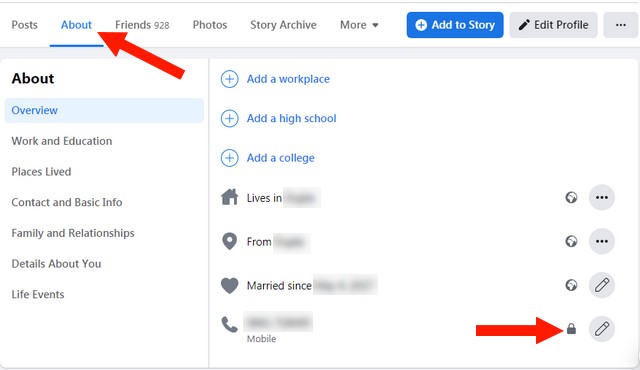The height and width of the screenshot is (370, 640).
Task: Click the Add a high school link
Action: 291,118
